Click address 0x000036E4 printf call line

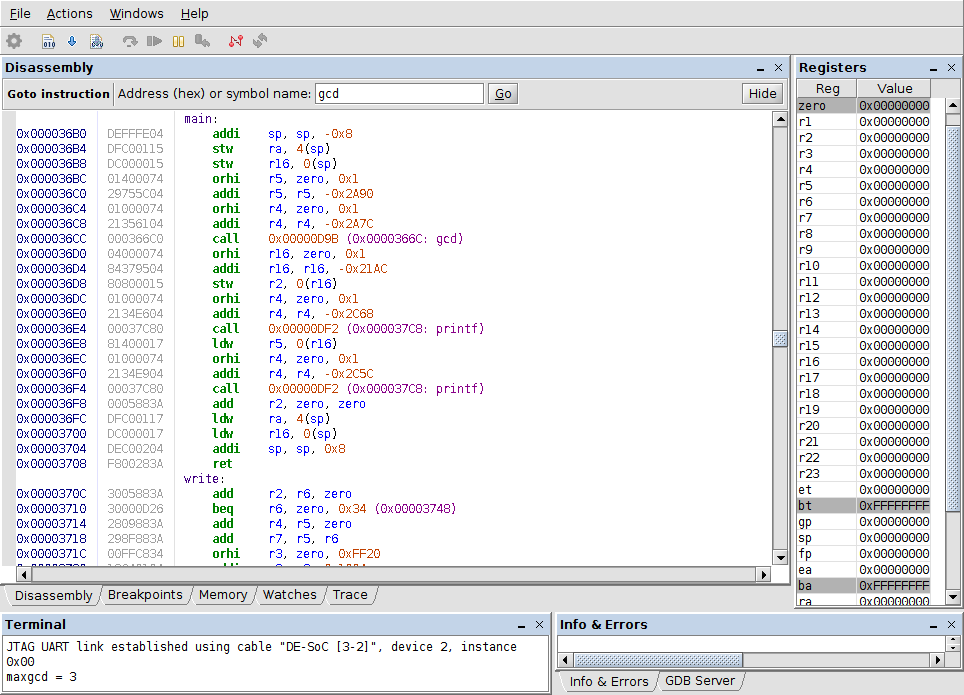coord(393,328)
